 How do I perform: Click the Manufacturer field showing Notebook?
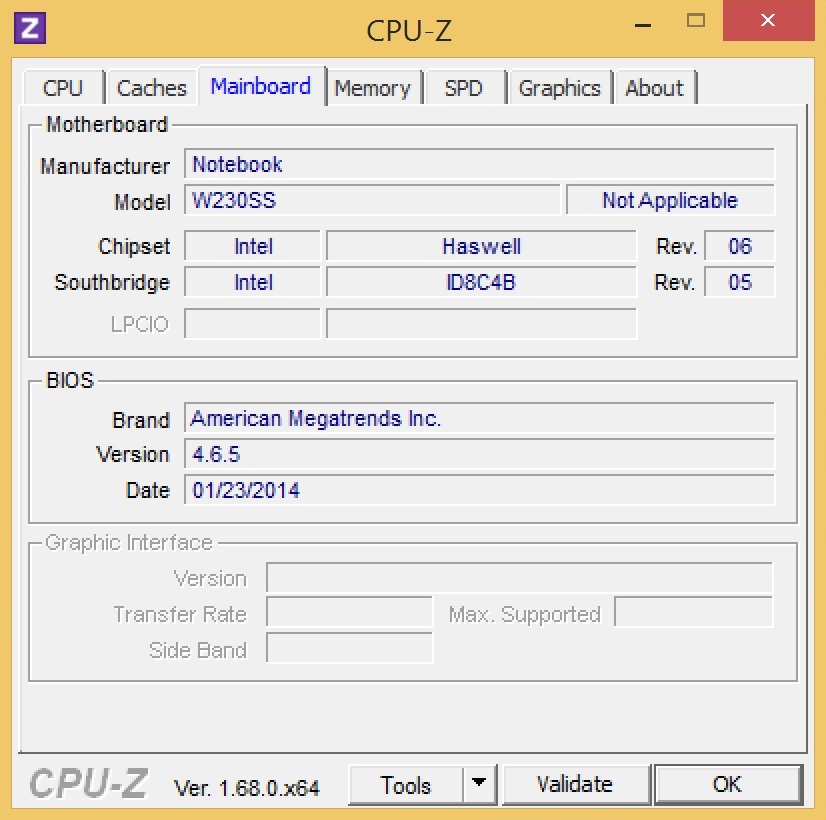click(x=479, y=164)
